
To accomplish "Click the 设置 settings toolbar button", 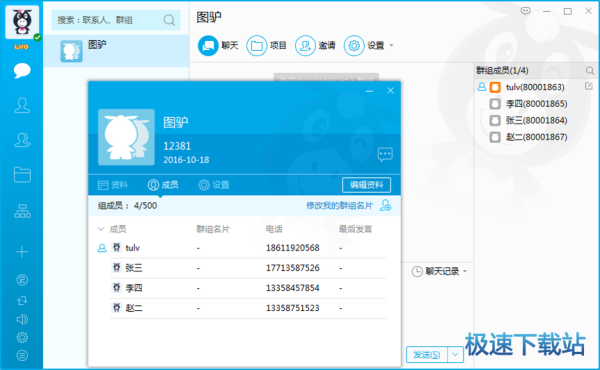I will click(364, 46).
